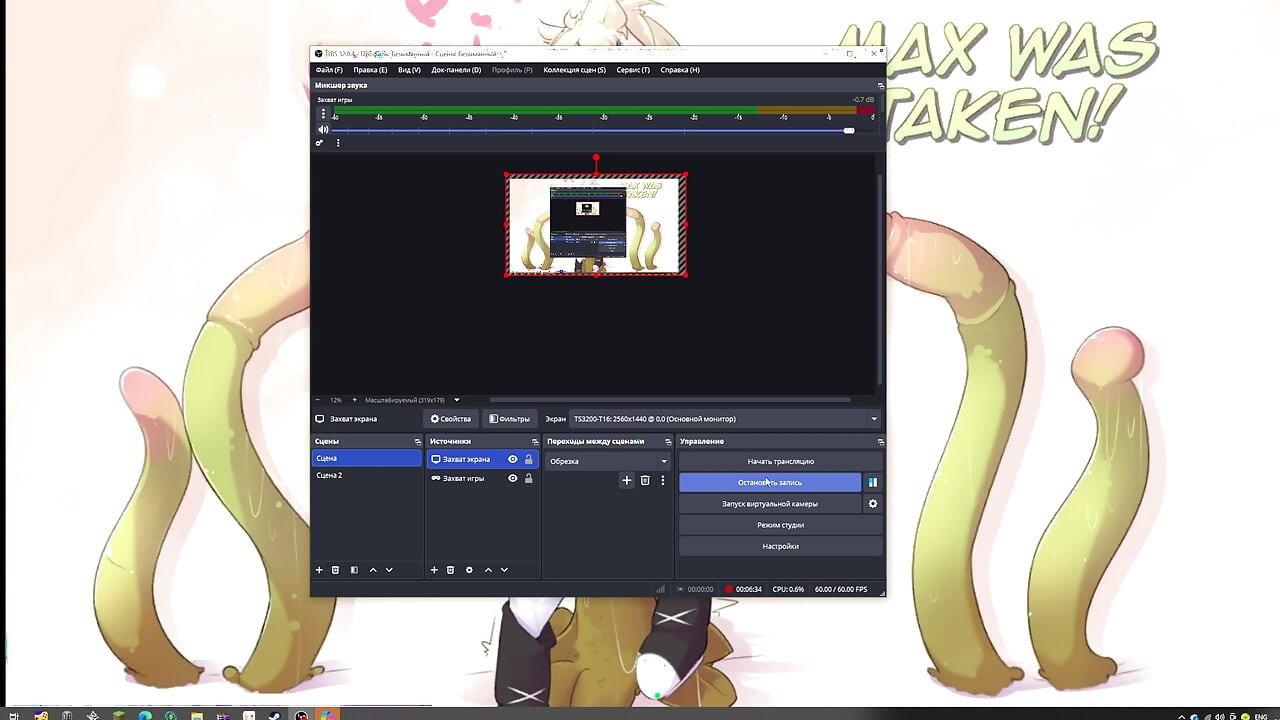This screenshot has height=720, width=1280.
Task: Add a new source with plus icon
Action: 434,569
